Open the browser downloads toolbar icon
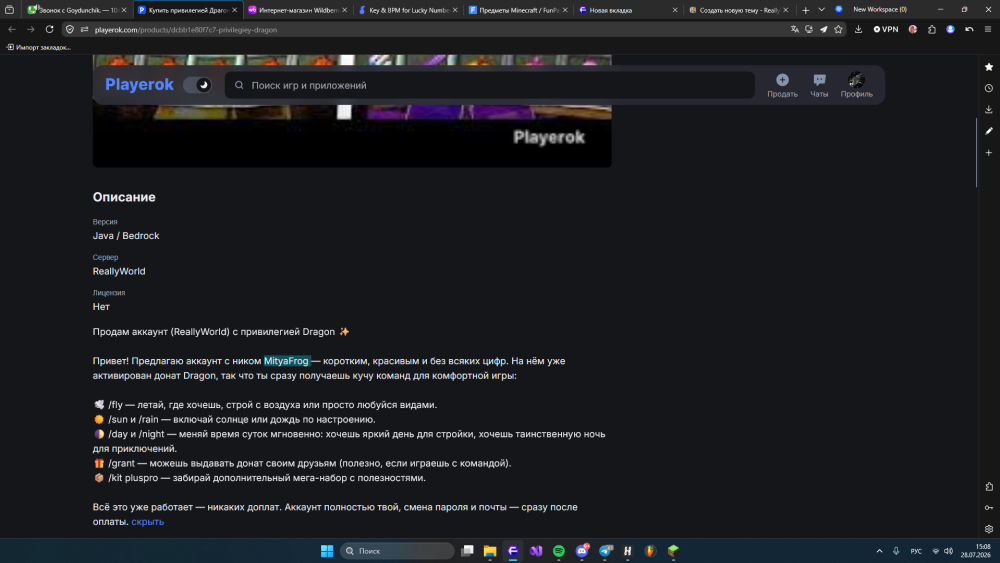Screen dimensions: 1000x563 click(858, 29)
